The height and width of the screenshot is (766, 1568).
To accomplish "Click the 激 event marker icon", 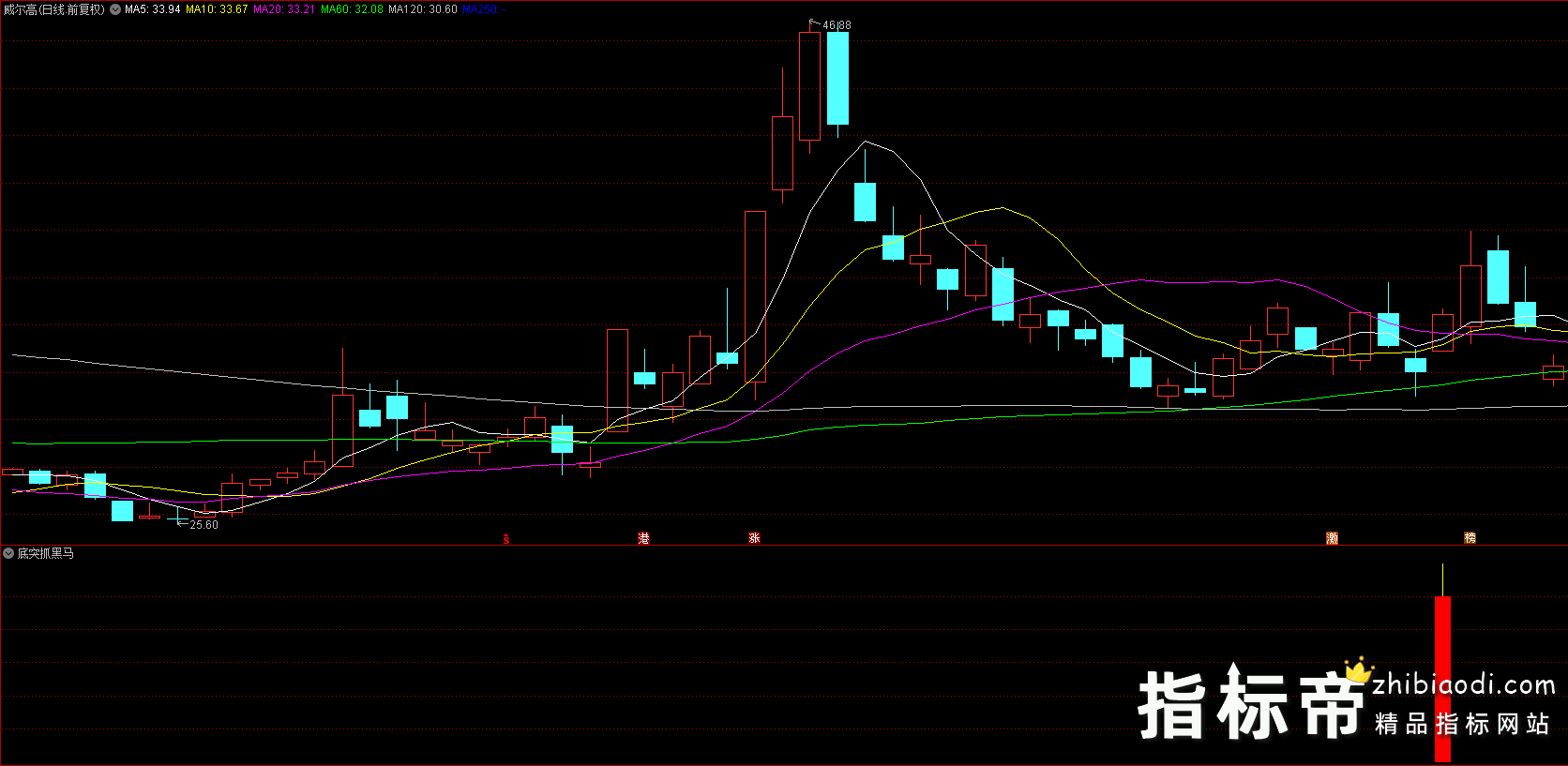I will tap(1333, 538).
